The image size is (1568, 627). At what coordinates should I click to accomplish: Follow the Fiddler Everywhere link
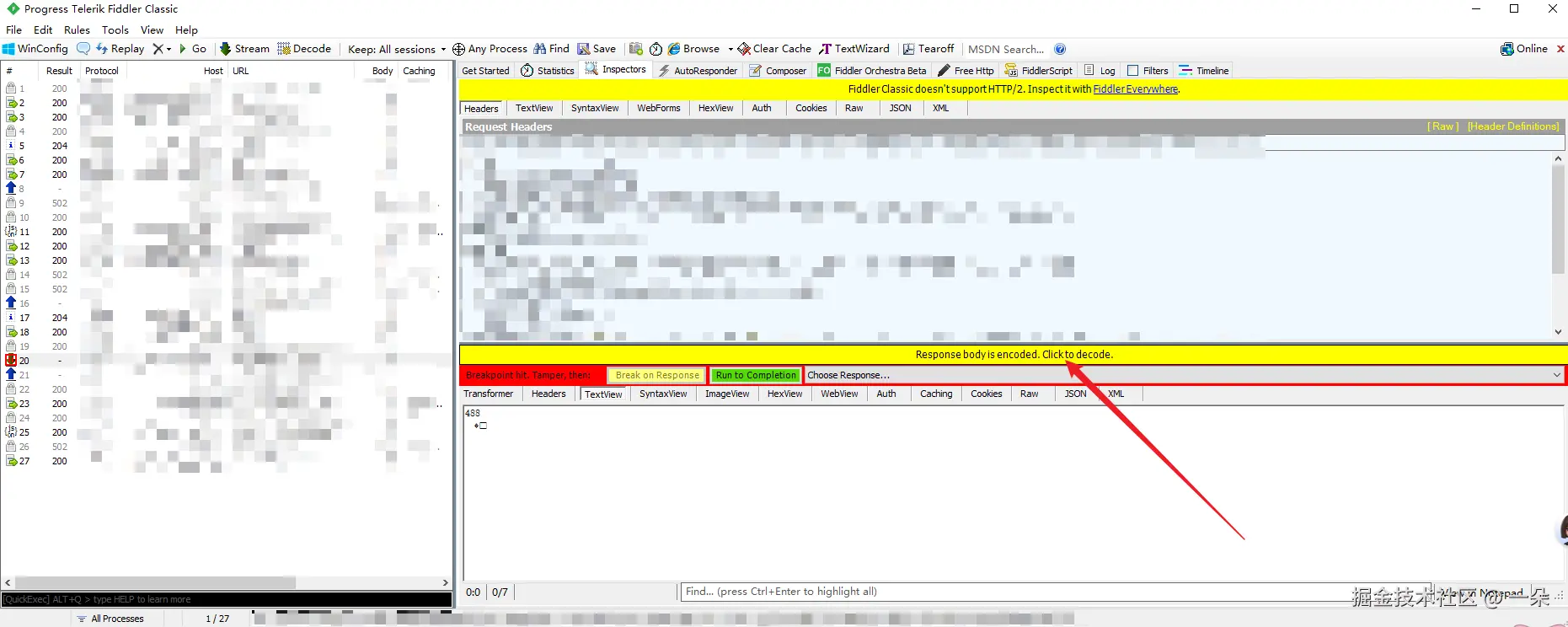pyautogui.click(x=1135, y=89)
